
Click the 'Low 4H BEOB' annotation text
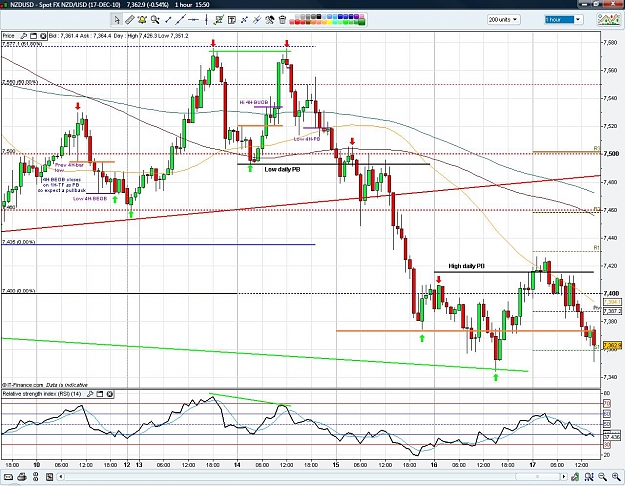click(x=90, y=199)
